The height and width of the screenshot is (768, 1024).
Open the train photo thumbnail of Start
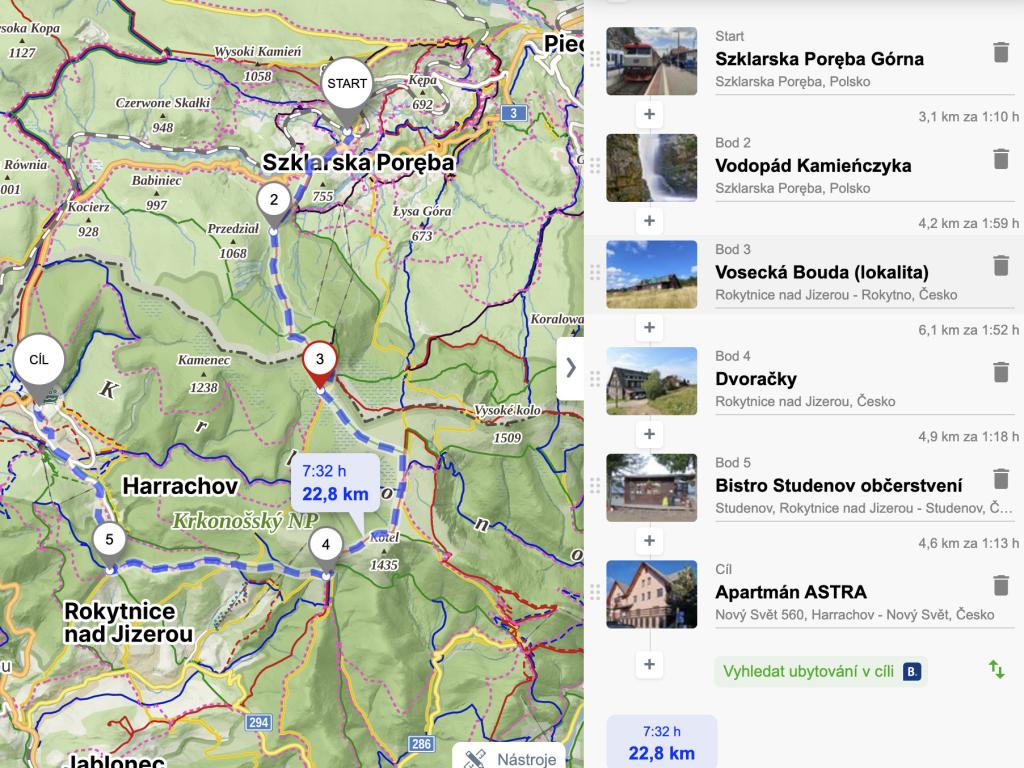[651, 61]
